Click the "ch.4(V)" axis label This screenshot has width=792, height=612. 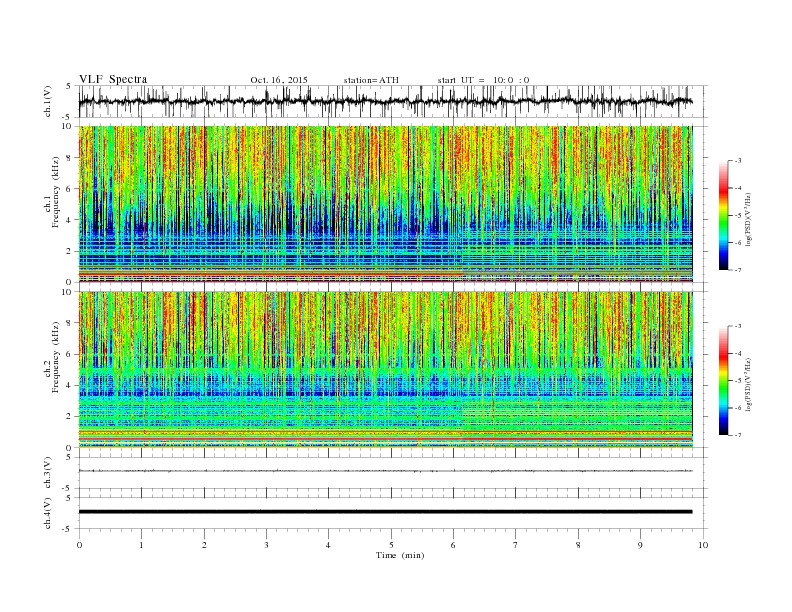(48, 513)
